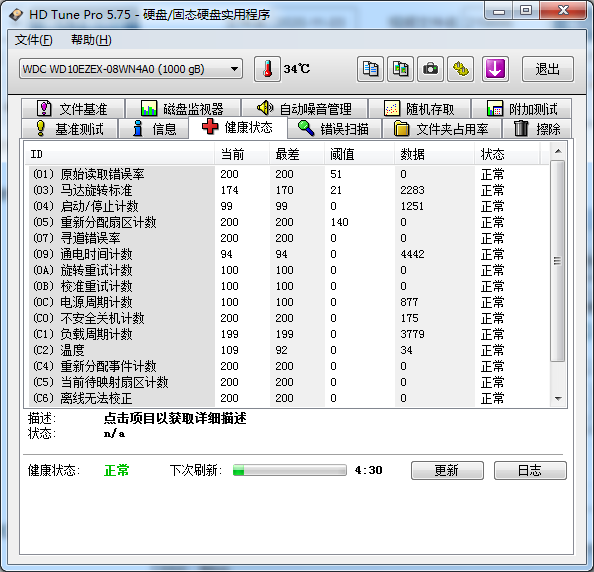Open the 错误扫描 tab

point(334,129)
